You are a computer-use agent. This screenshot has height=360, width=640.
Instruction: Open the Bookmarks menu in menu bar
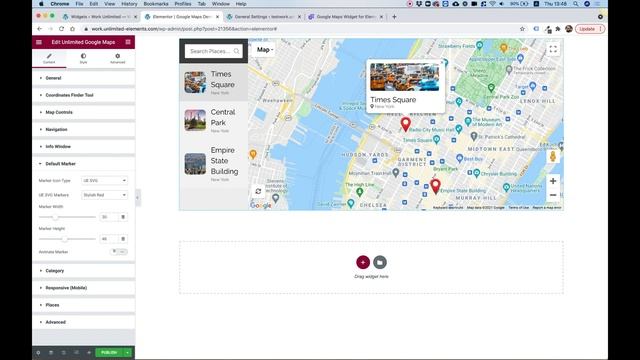(x=156, y=4)
